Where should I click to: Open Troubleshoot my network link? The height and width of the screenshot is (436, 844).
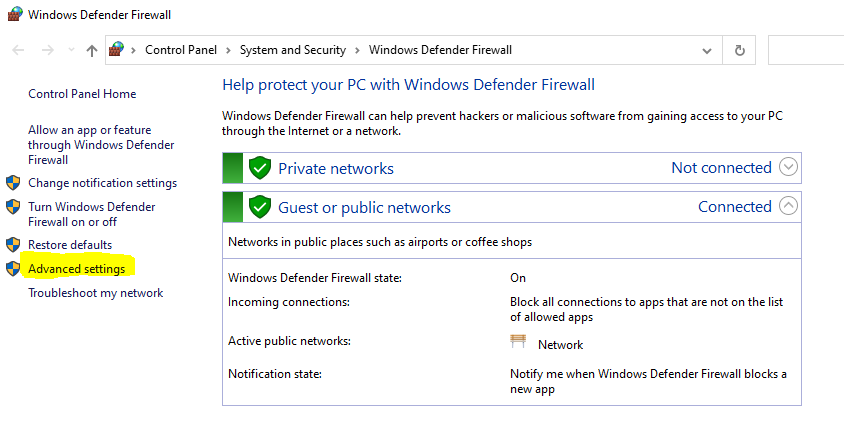tap(95, 293)
